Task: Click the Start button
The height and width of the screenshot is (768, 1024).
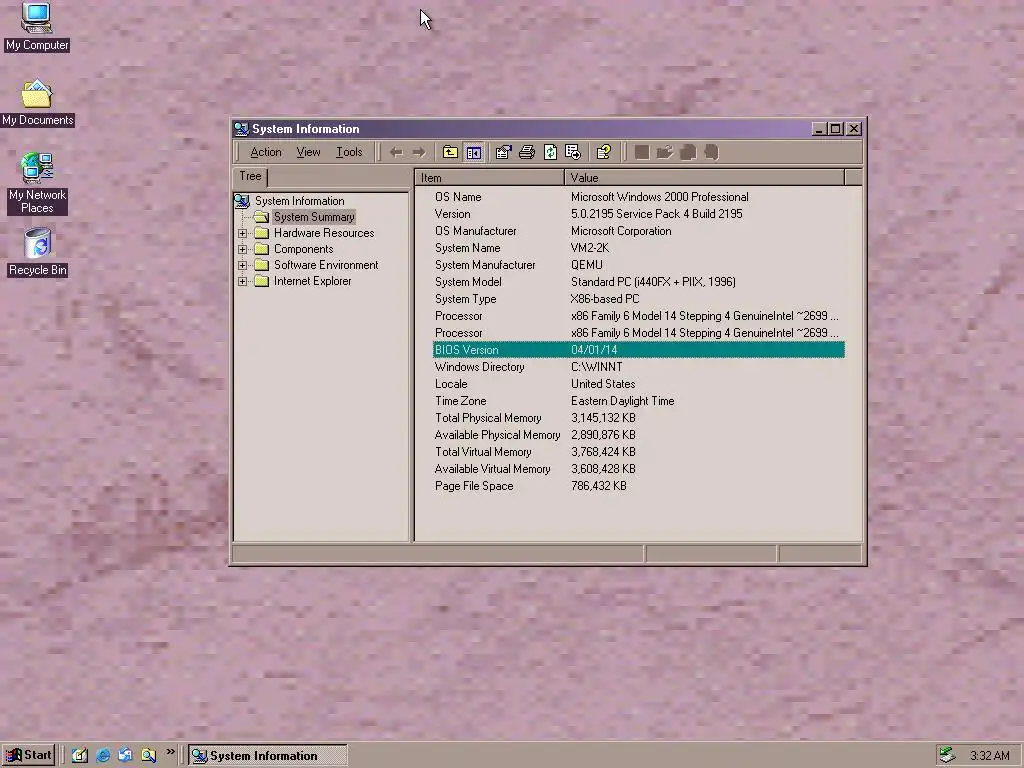Action: [x=28, y=756]
